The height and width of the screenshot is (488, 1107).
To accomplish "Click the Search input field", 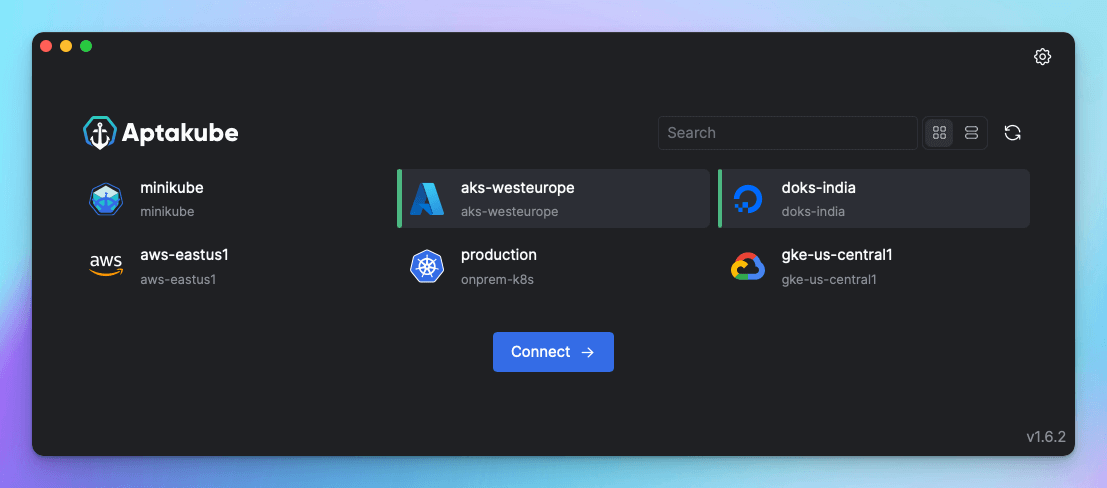I will (x=787, y=133).
